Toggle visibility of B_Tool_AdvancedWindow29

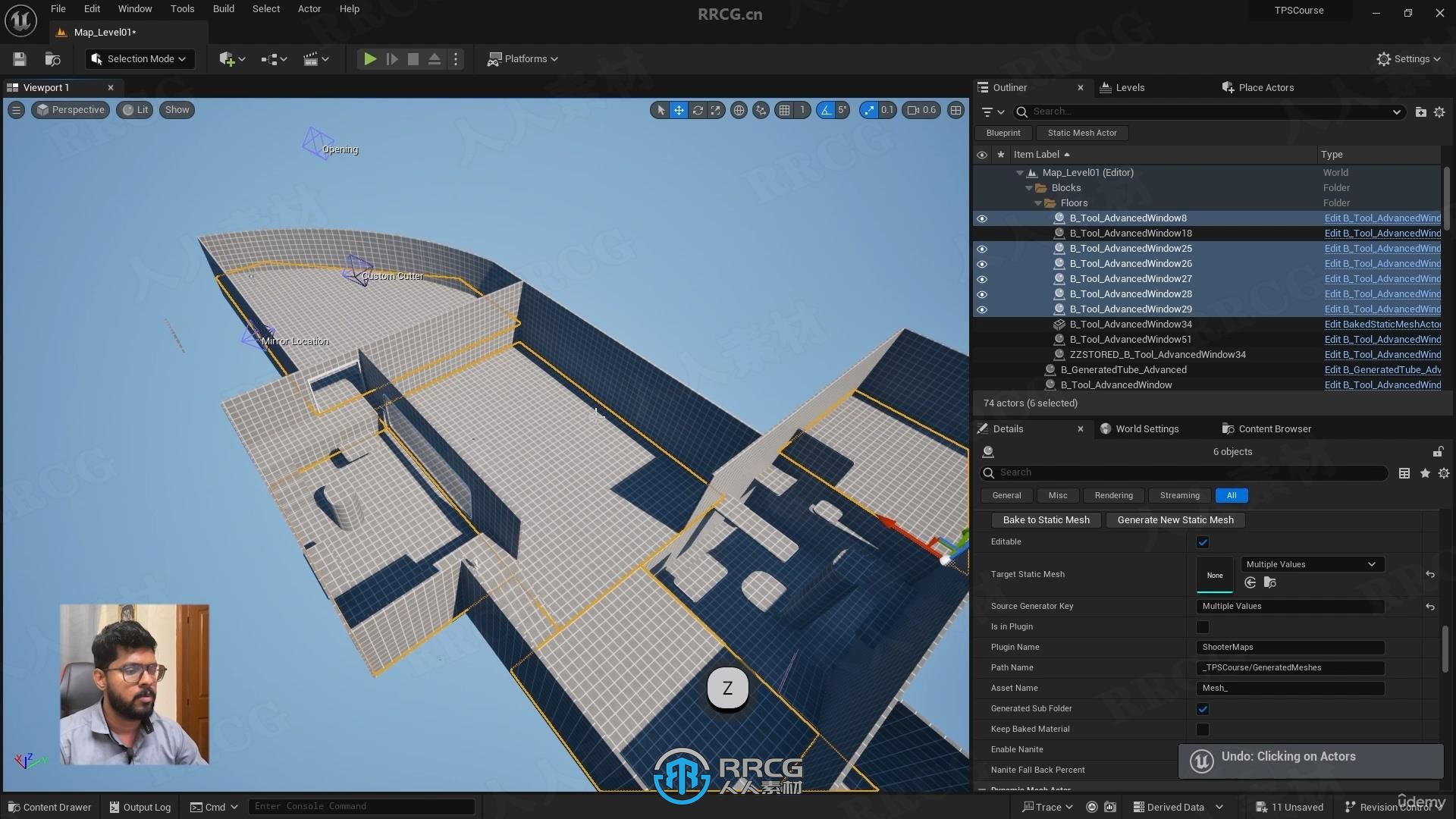(982, 309)
